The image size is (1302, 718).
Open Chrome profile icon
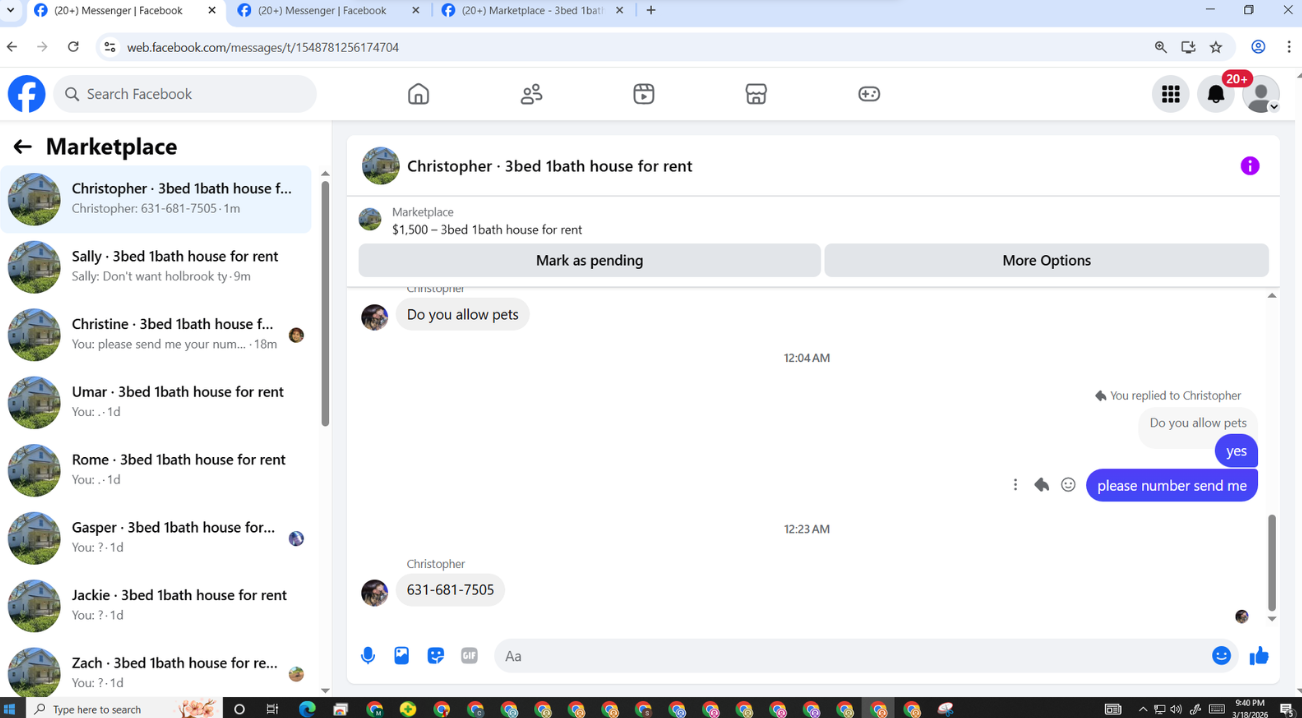coord(1259,47)
